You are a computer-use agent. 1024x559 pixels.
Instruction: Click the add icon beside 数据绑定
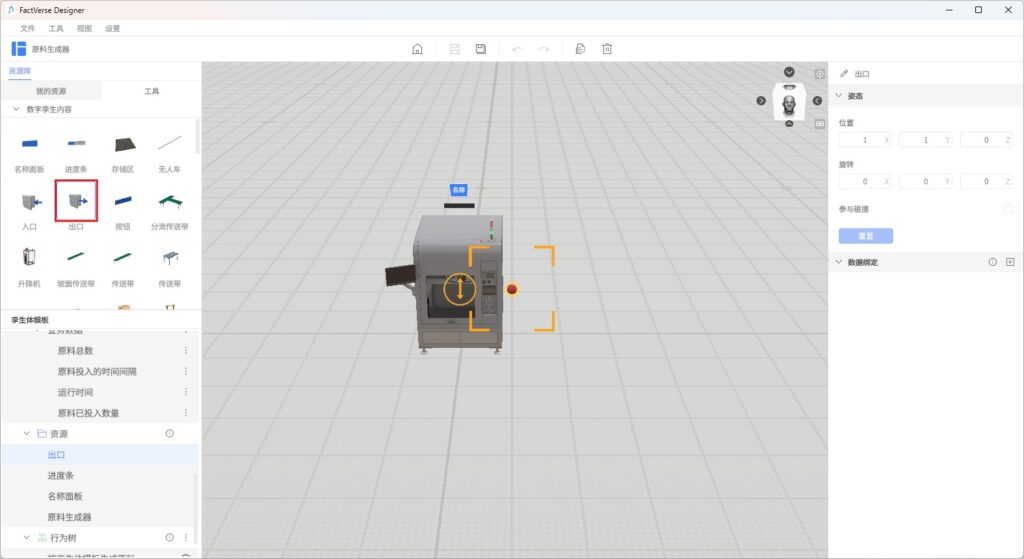click(x=1010, y=262)
